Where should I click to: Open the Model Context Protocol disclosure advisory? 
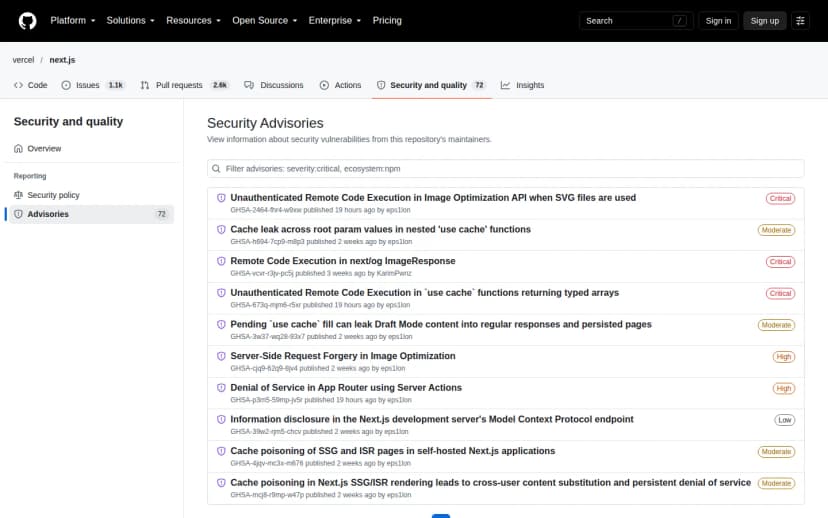click(x=432, y=419)
